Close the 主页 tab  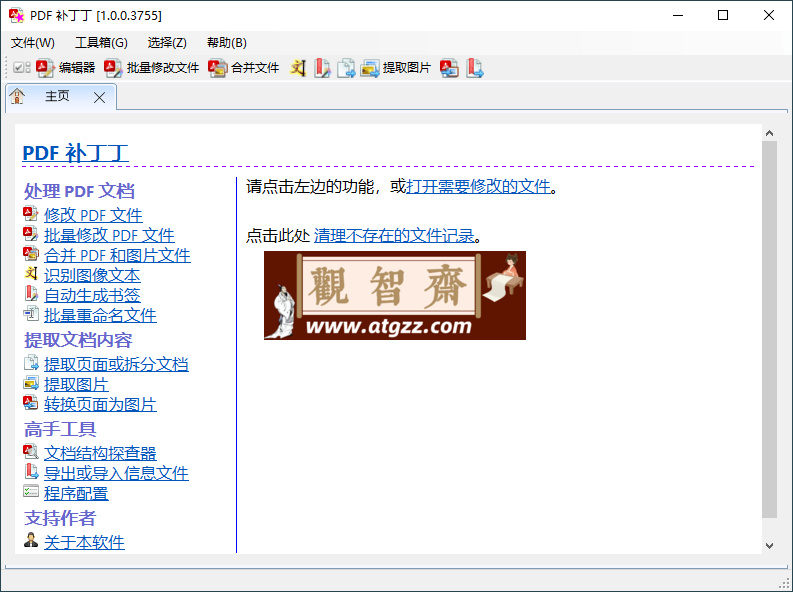[100, 98]
